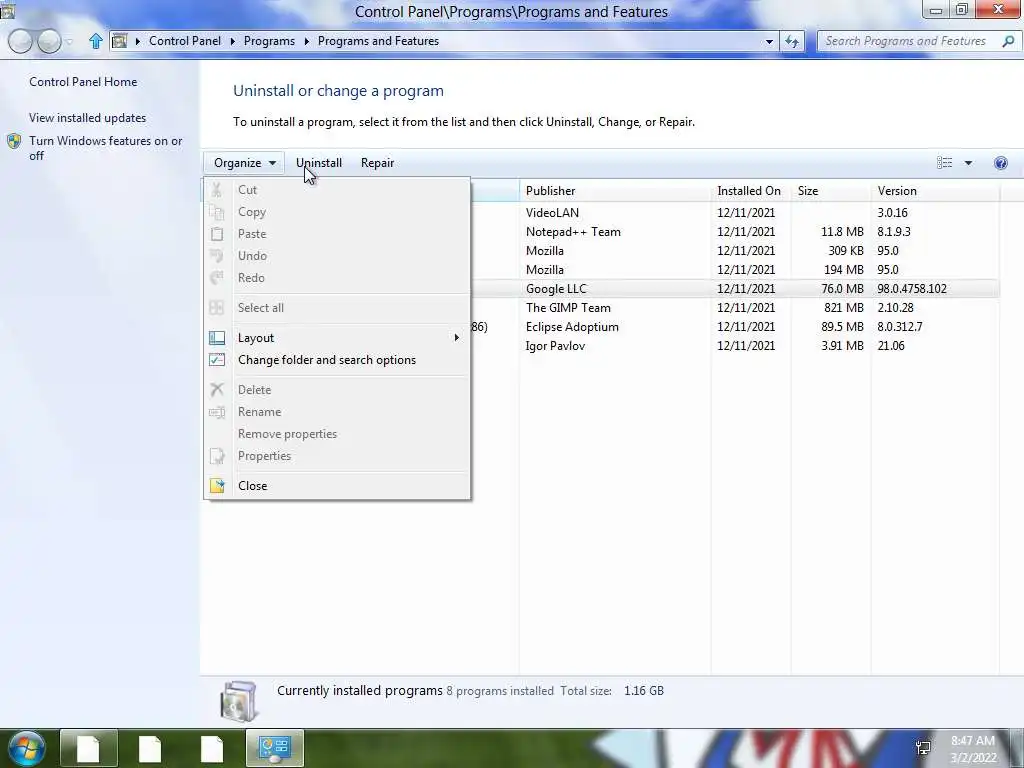This screenshot has width=1024, height=768.
Task: Click the folder options checkmark icon
Action: click(x=217, y=360)
